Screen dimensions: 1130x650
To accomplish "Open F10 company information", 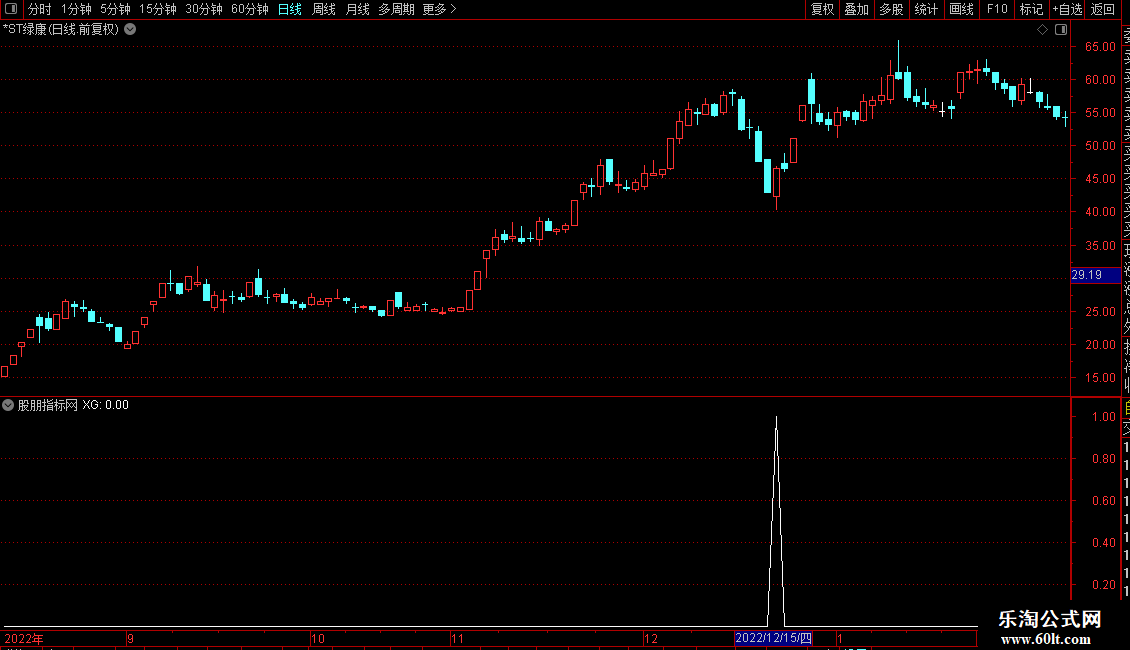I will coord(997,9).
